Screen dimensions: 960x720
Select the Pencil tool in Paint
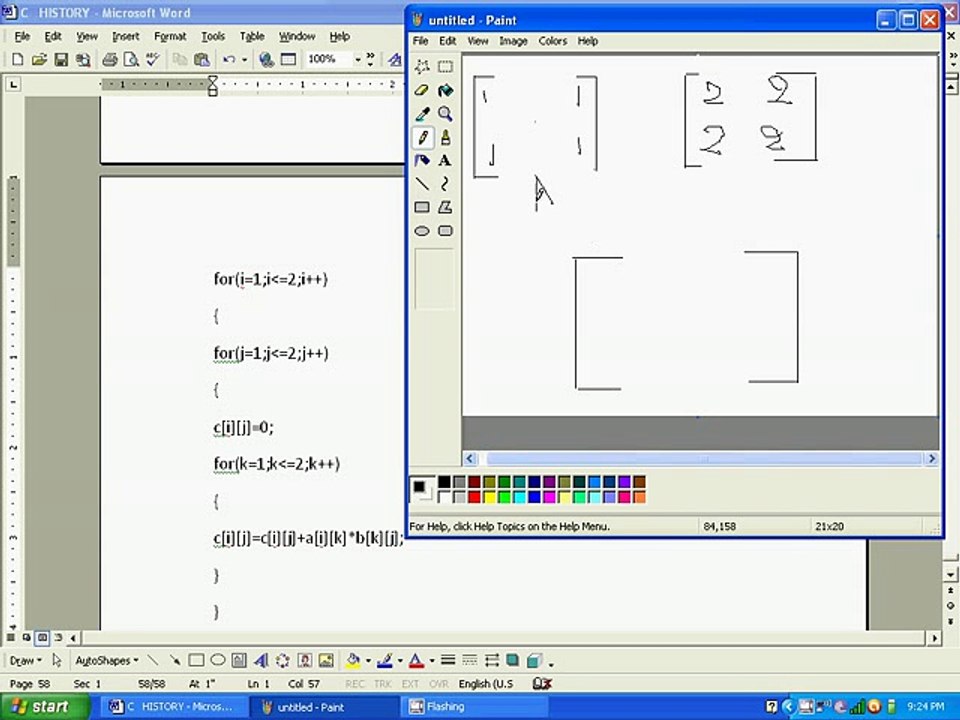tap(422, 137)
